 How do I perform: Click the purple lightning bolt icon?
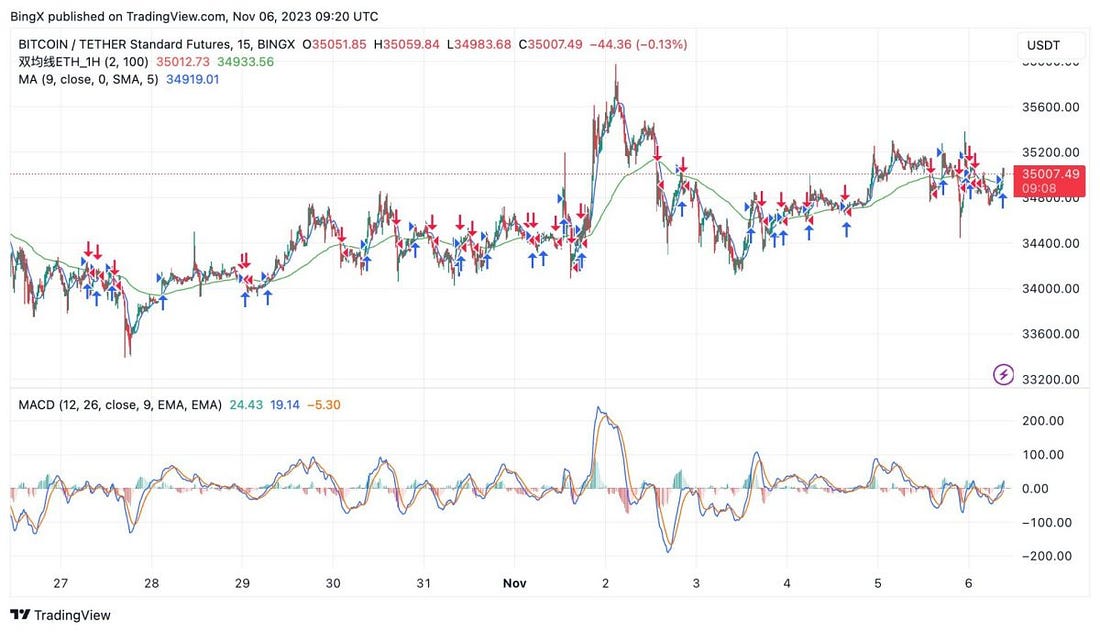1003,375
